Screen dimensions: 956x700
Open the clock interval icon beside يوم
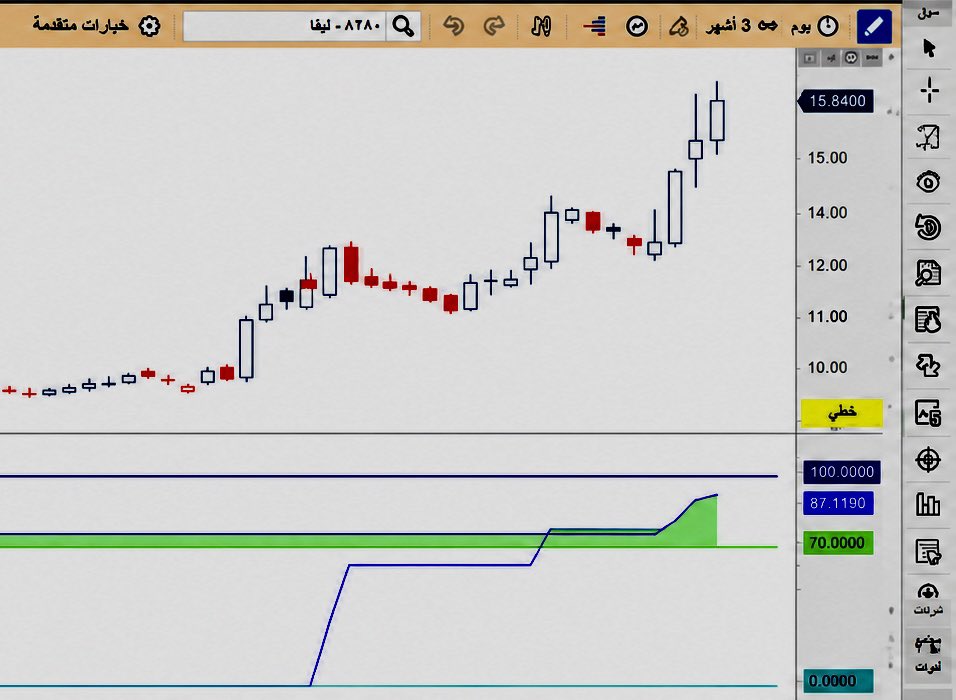point(827,26)
